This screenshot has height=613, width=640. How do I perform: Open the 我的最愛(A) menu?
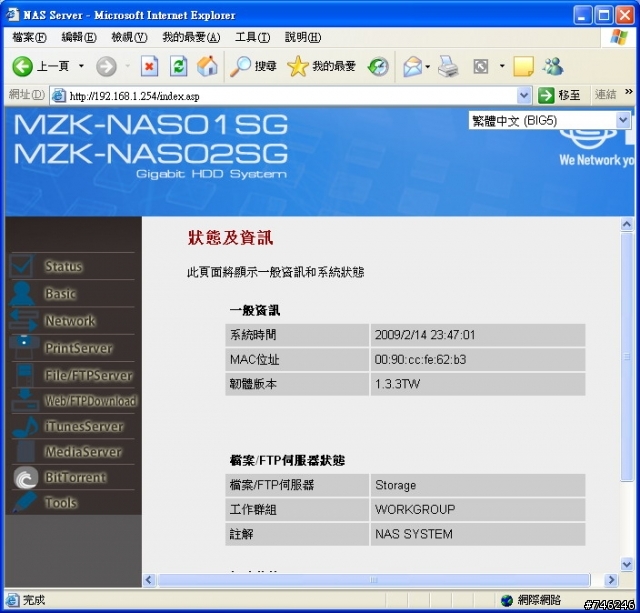(x=191, y=37)
